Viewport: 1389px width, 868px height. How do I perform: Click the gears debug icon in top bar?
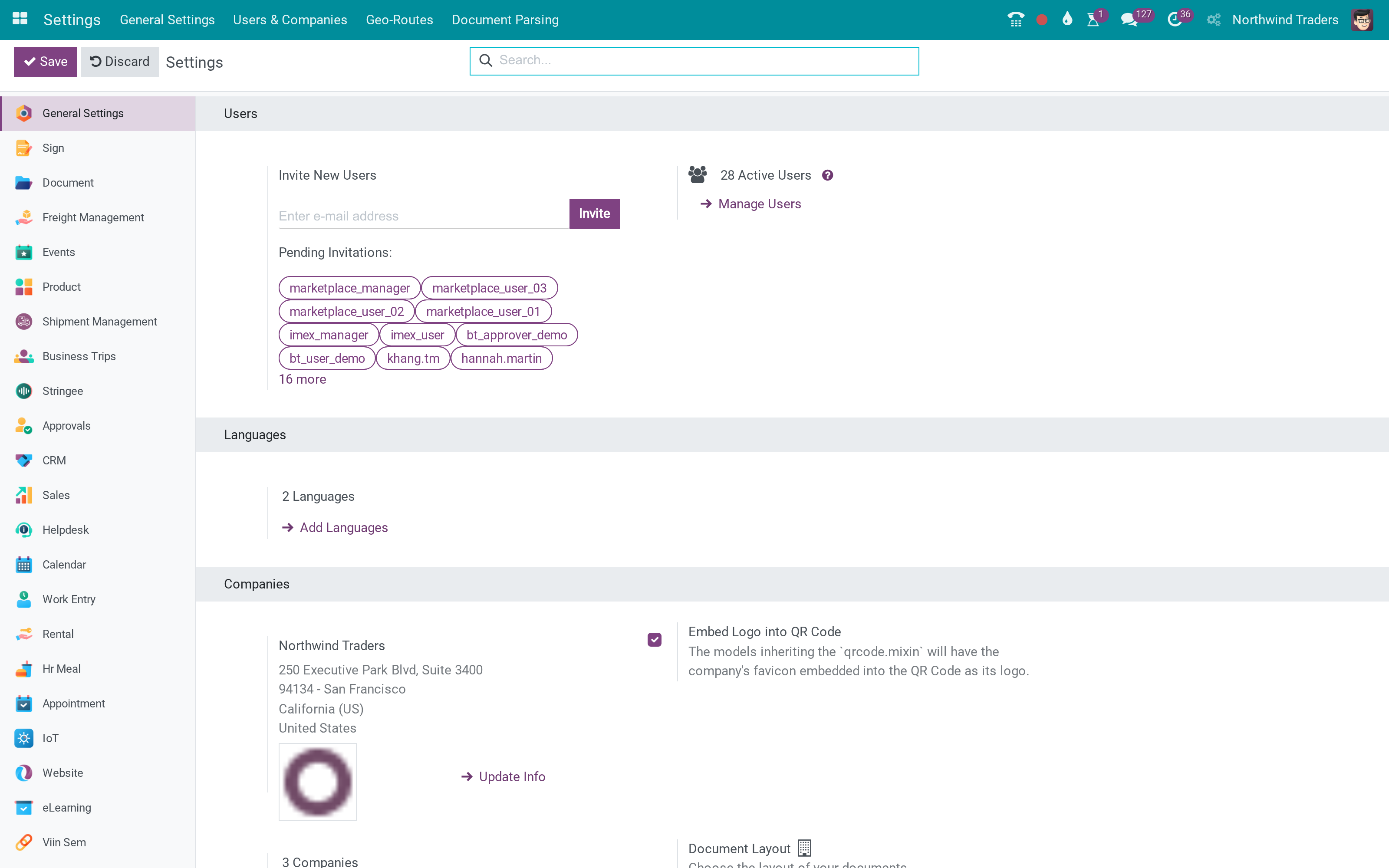click(x=1213, y=20)
